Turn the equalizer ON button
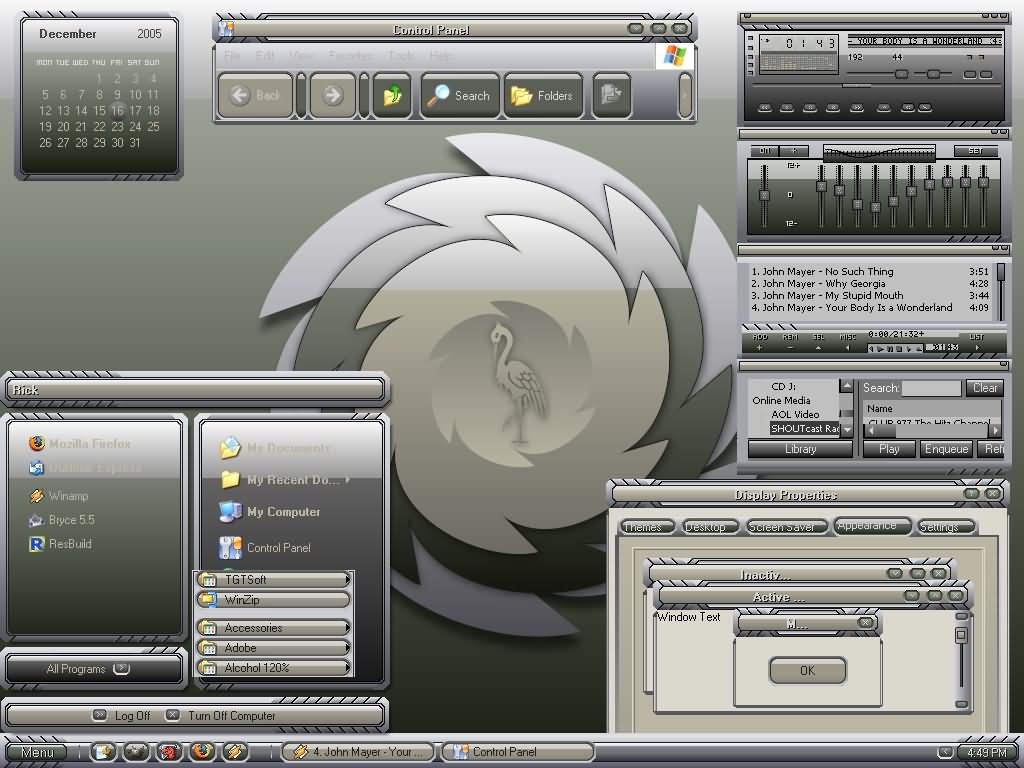The width and height of the screenshot is (1024, 768). click(x=765, y=151)
